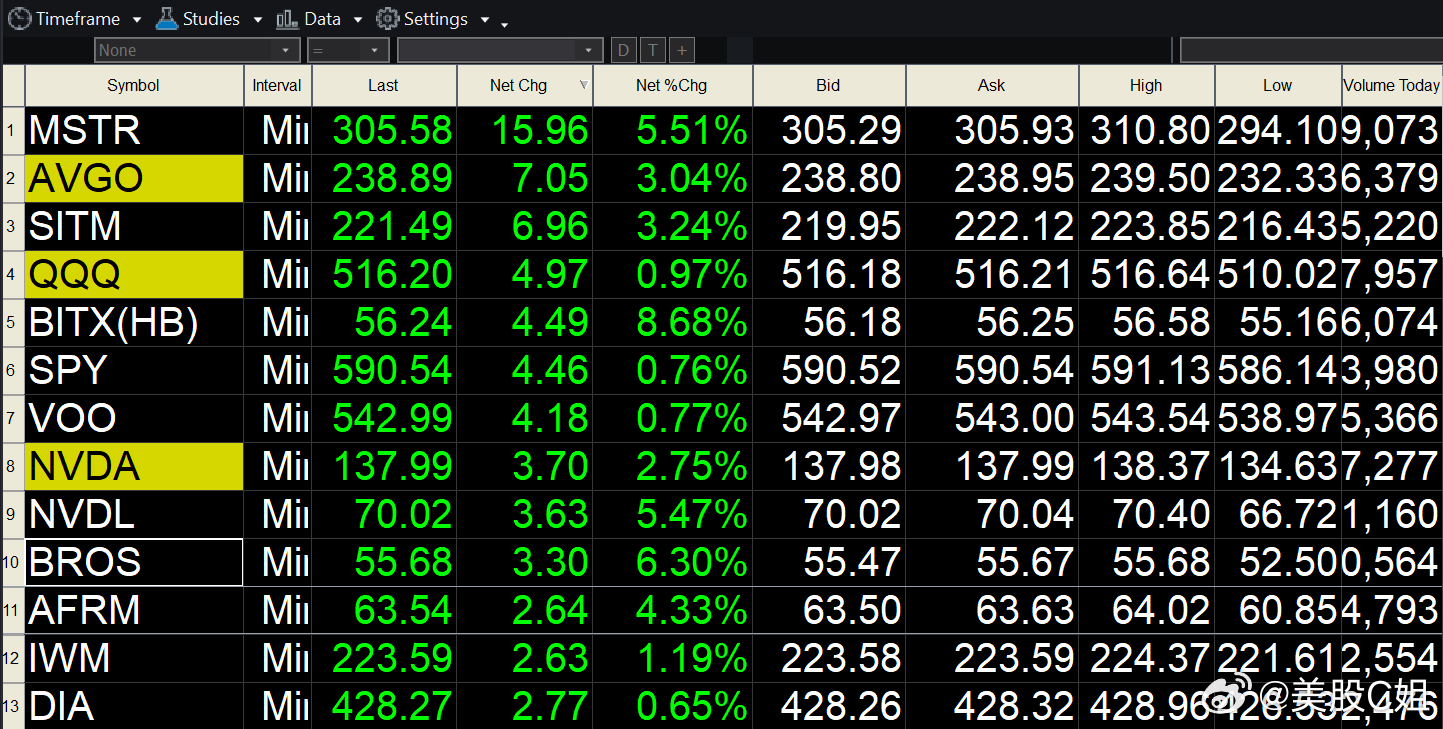Click SITM high 223.85

(x=1150, y=227)
